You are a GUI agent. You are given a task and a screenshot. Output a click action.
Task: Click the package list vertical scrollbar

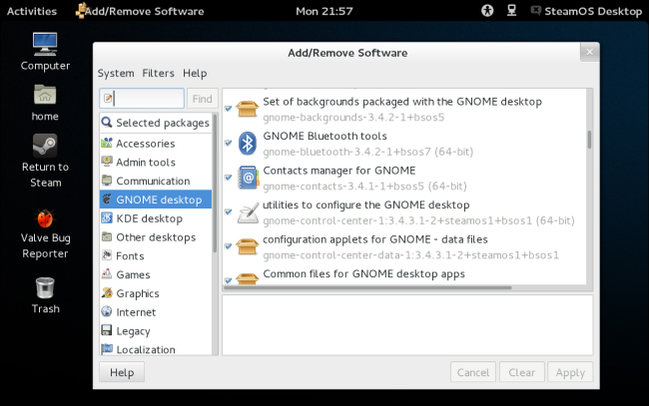point(589,138)
